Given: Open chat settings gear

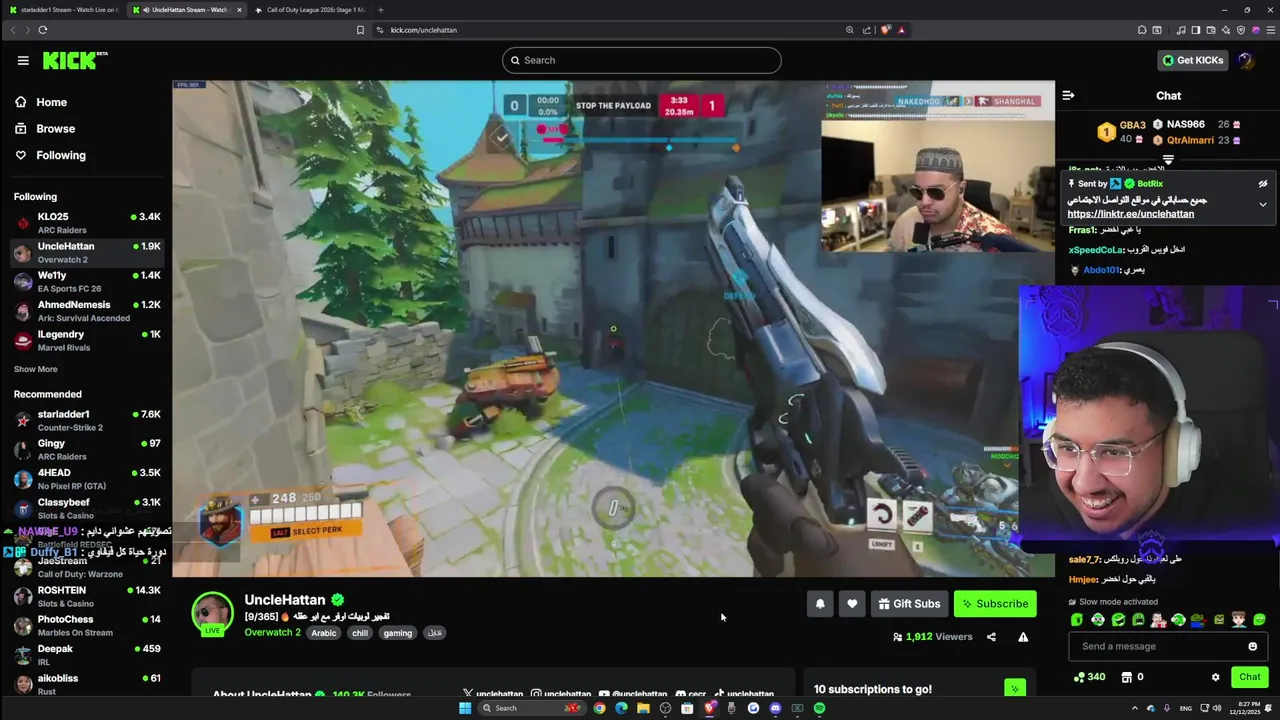Looking at the screenshot, I should tap(1216, 677).
